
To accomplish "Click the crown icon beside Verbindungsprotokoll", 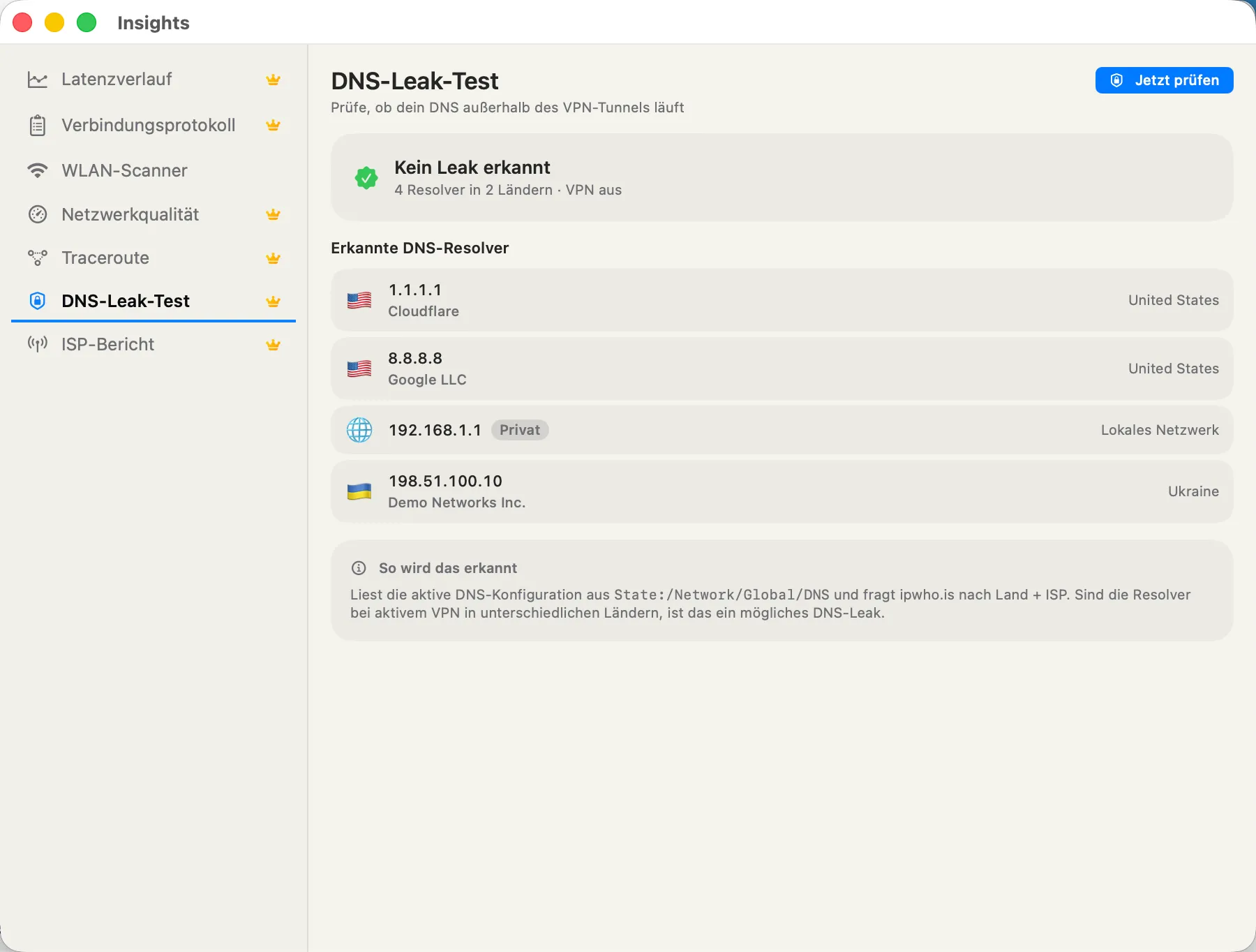I will pyautogui.click(x=274, y=125).
